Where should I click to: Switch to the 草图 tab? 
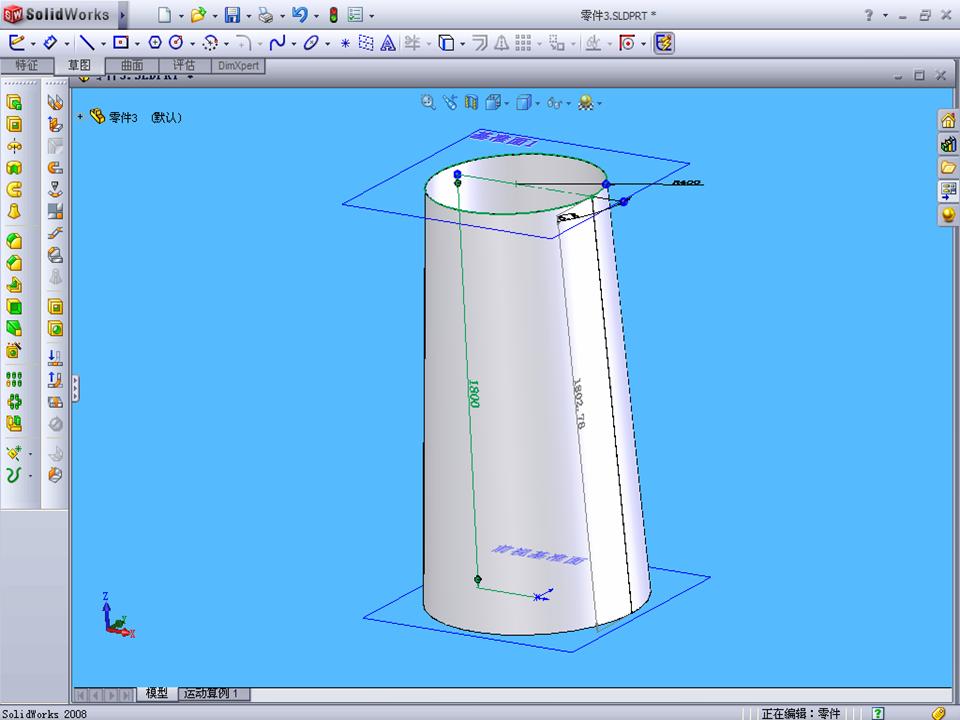(79, 65)
